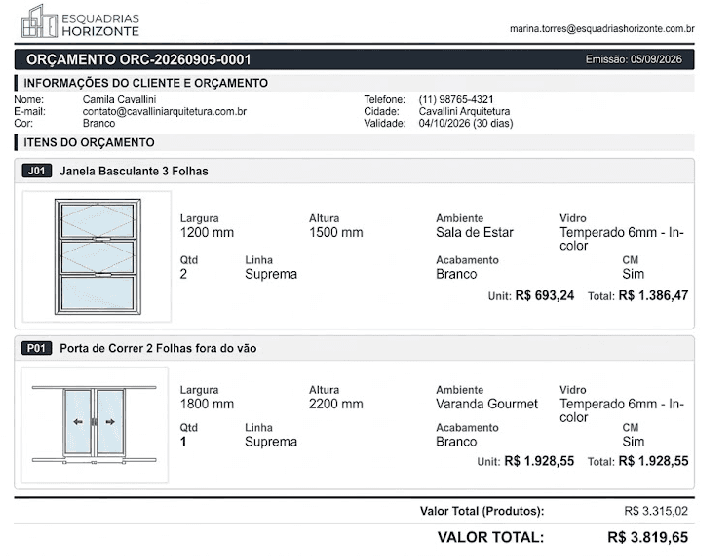Click the Esquadrias Horizonte logo

click(x=80, y=22)
